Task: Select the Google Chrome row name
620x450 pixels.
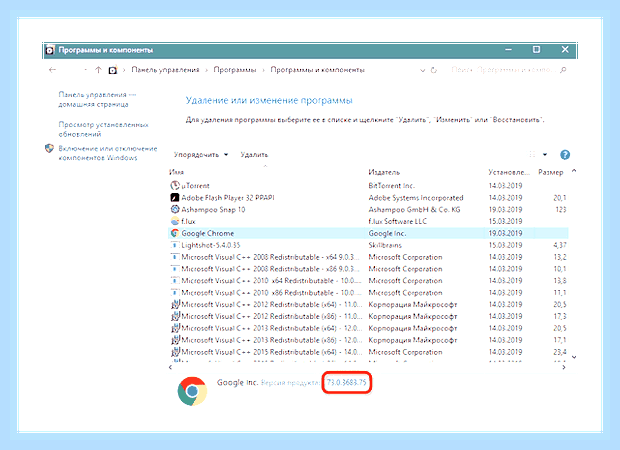Action: coord(208,233)
